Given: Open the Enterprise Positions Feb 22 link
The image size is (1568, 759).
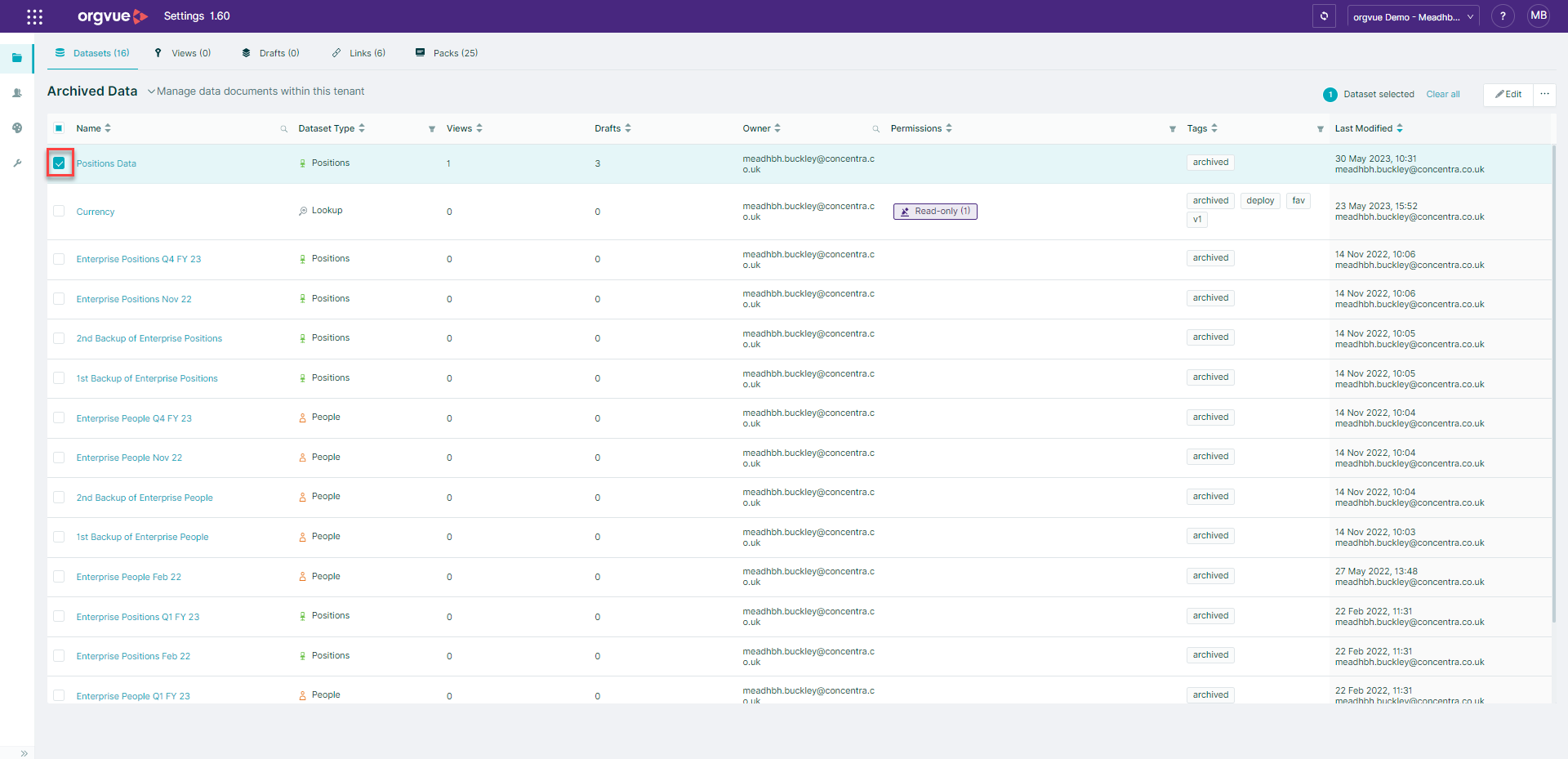Looking at the screenshot, I should pyautogui.click(x=133, y=656).
